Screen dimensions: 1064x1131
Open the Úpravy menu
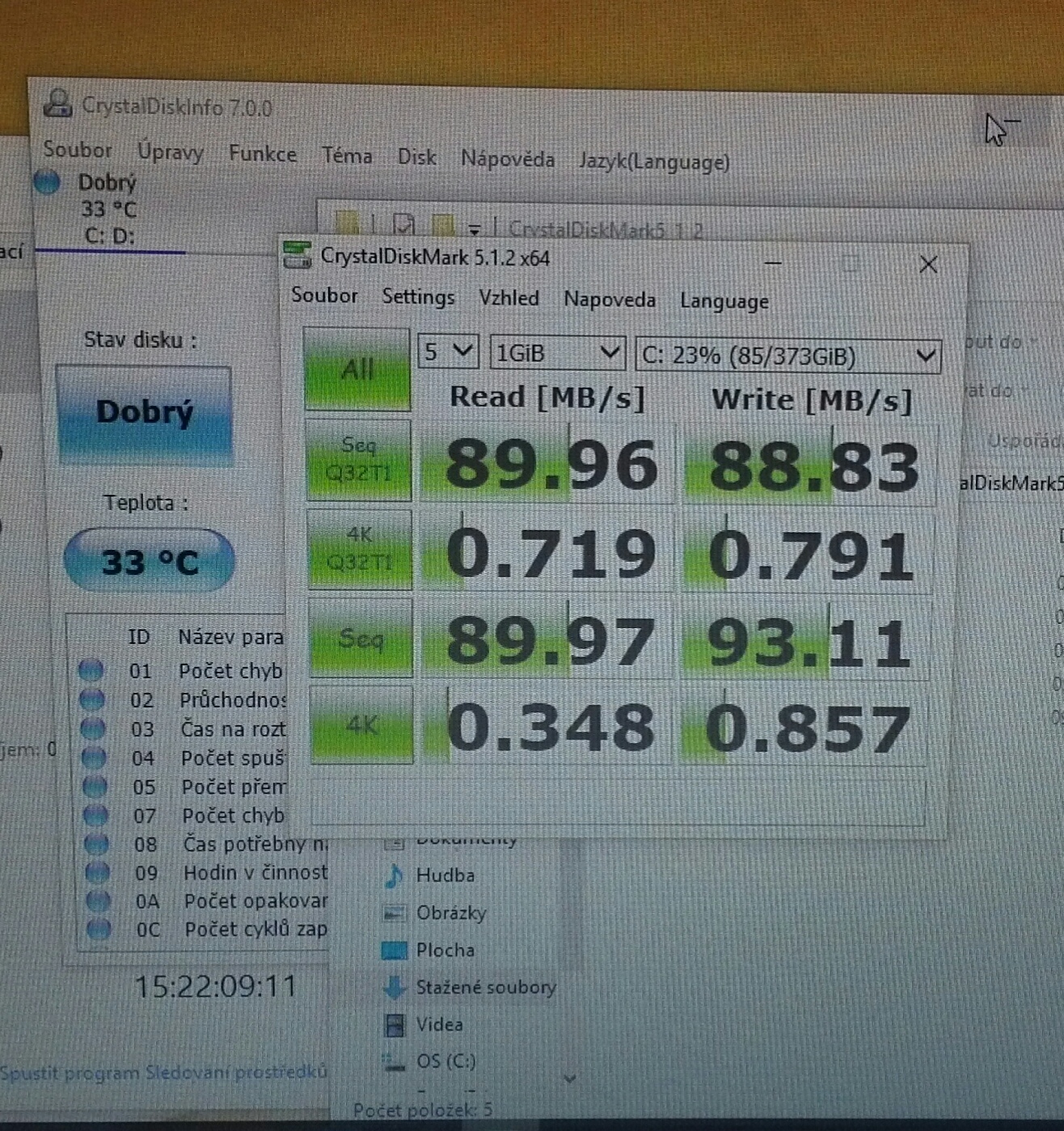coord(170,152)
